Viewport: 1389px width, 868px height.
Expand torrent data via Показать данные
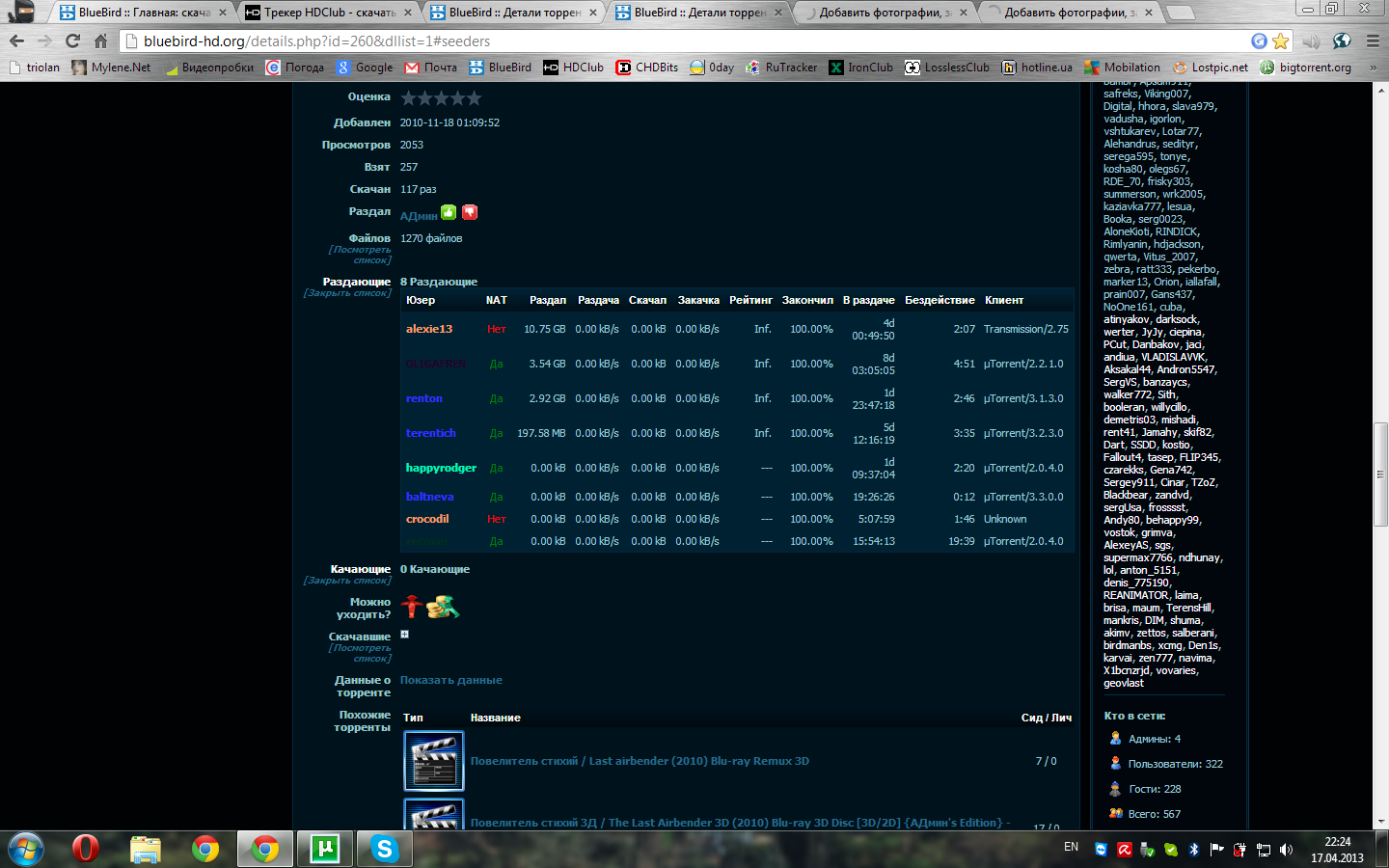pos(451,680)
